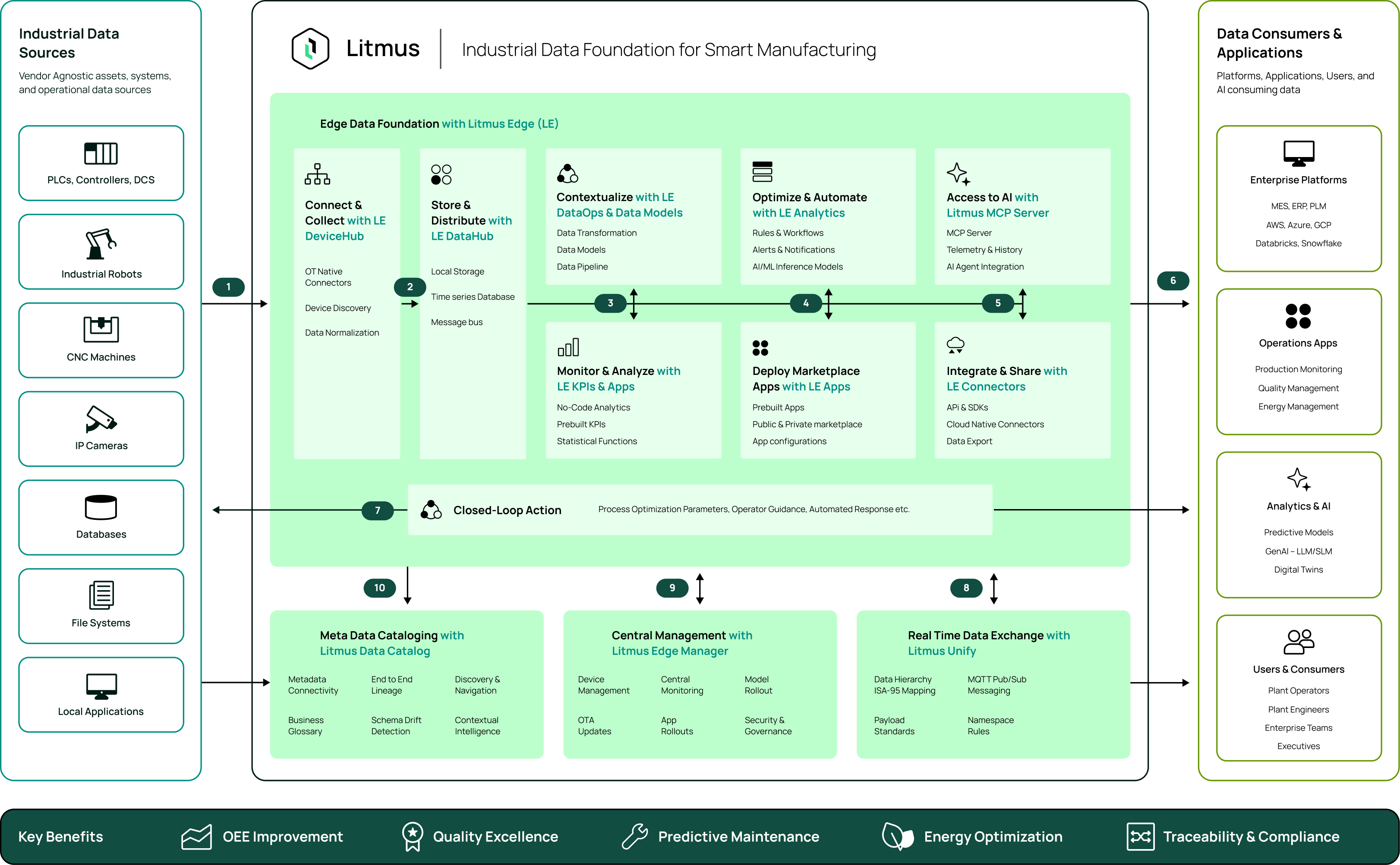Click the Databases cylinder icon
The width and height of the screenshot is (1400, 865).
click(x=101, y=507)
